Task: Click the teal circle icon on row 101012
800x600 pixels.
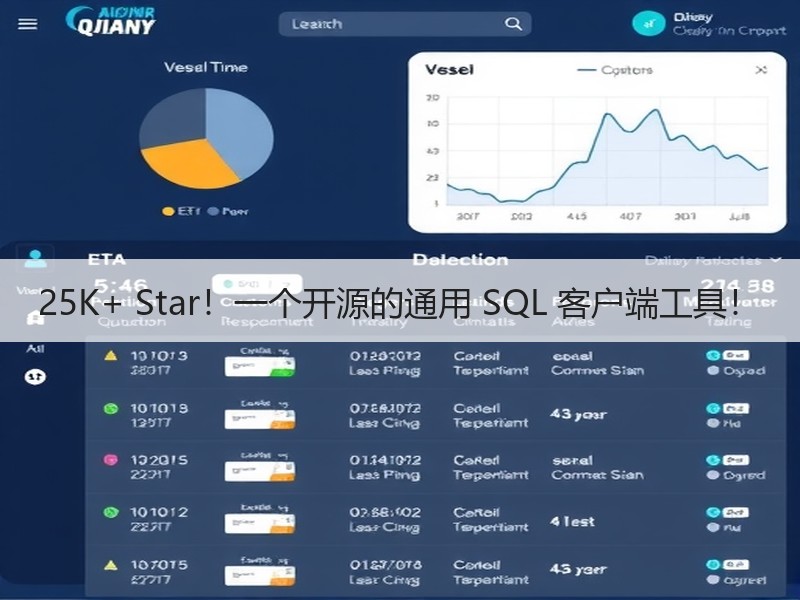Action: click(713, 512)
